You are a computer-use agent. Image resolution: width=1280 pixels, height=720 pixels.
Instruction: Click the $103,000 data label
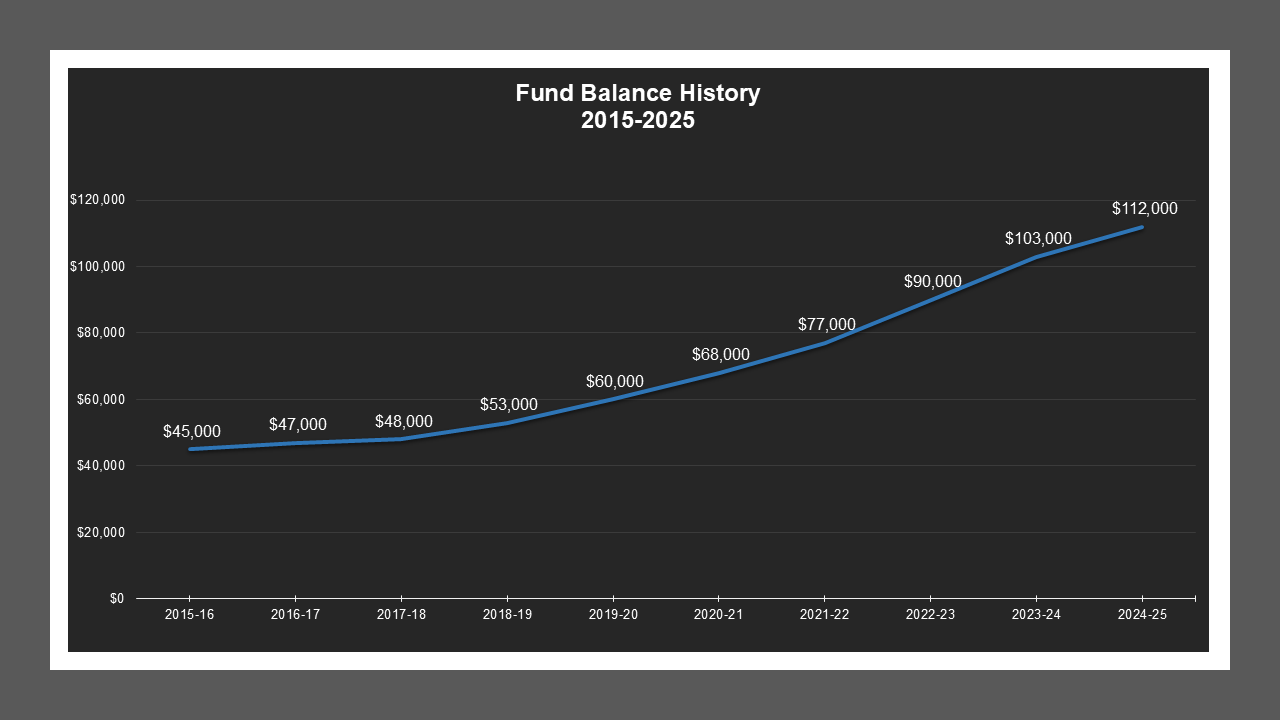coord(1037,238)
